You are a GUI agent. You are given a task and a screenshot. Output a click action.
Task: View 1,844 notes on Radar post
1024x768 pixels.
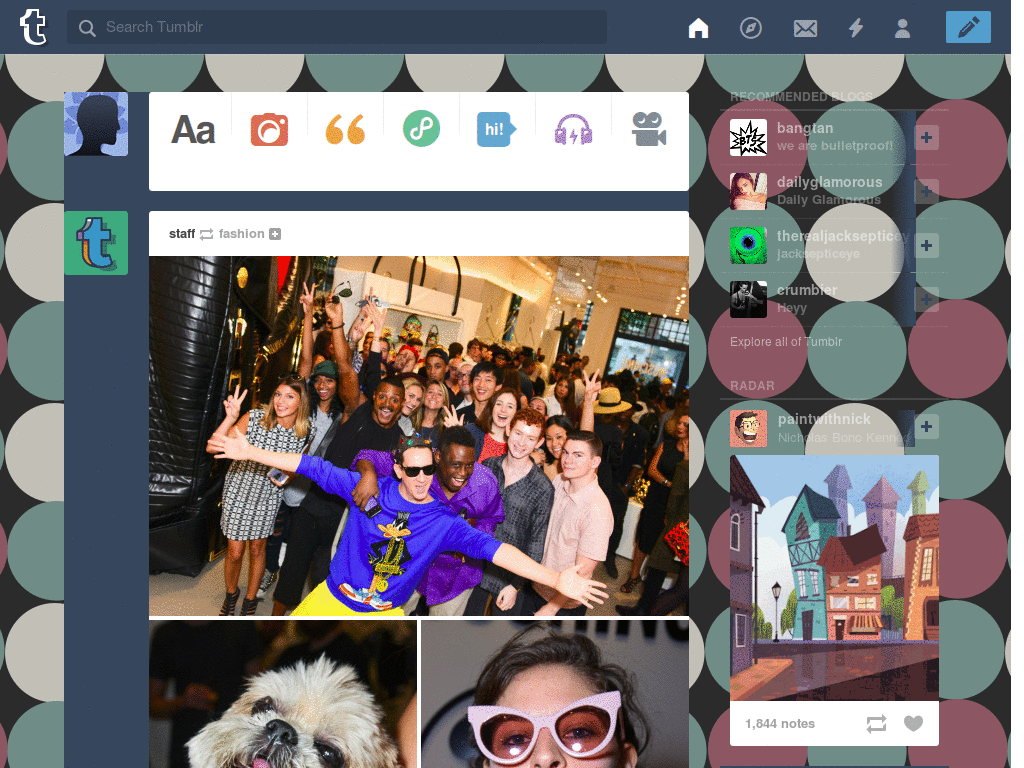(780, 724)
